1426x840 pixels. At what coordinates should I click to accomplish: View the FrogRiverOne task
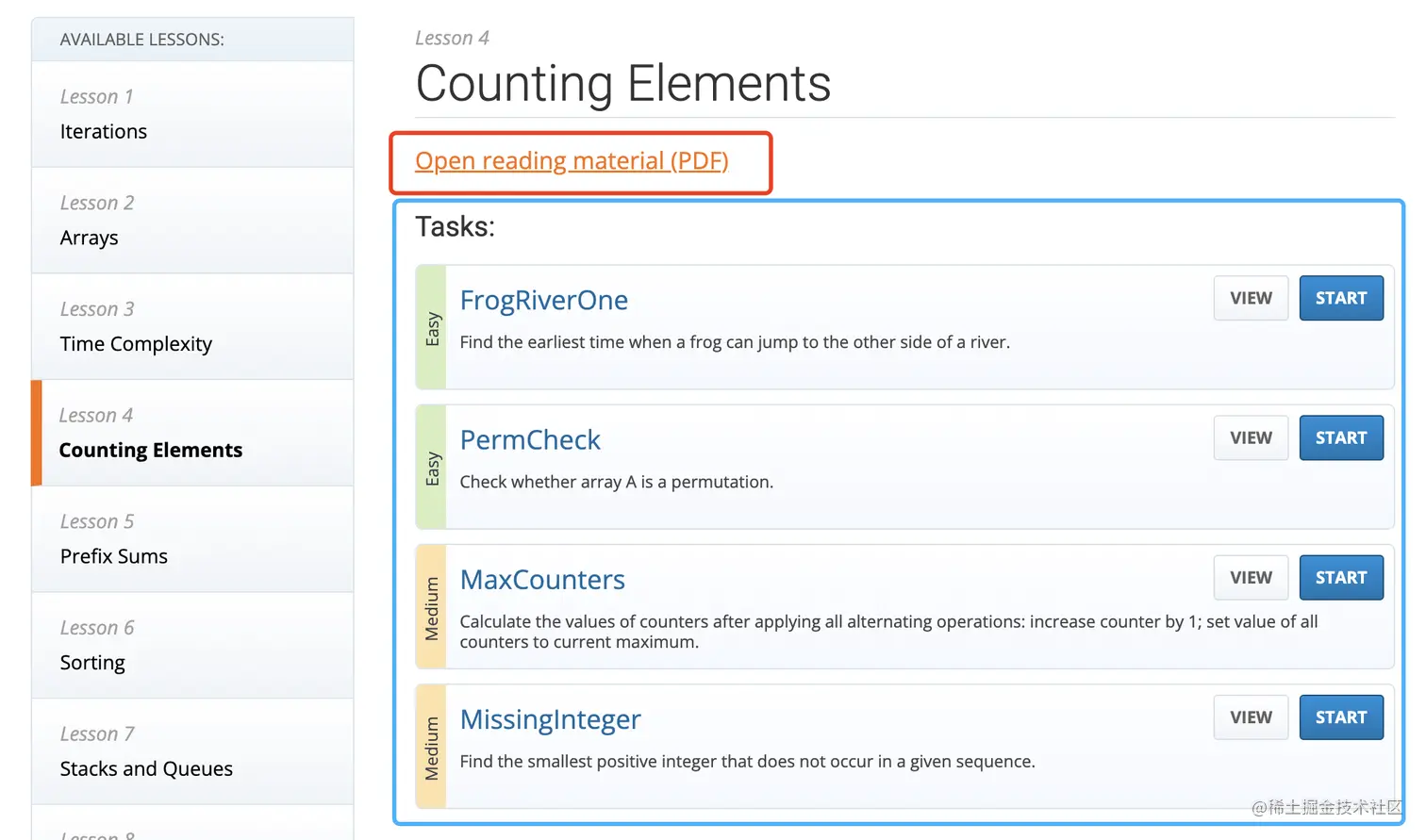pyautogui.click(x=1251, y=298)
